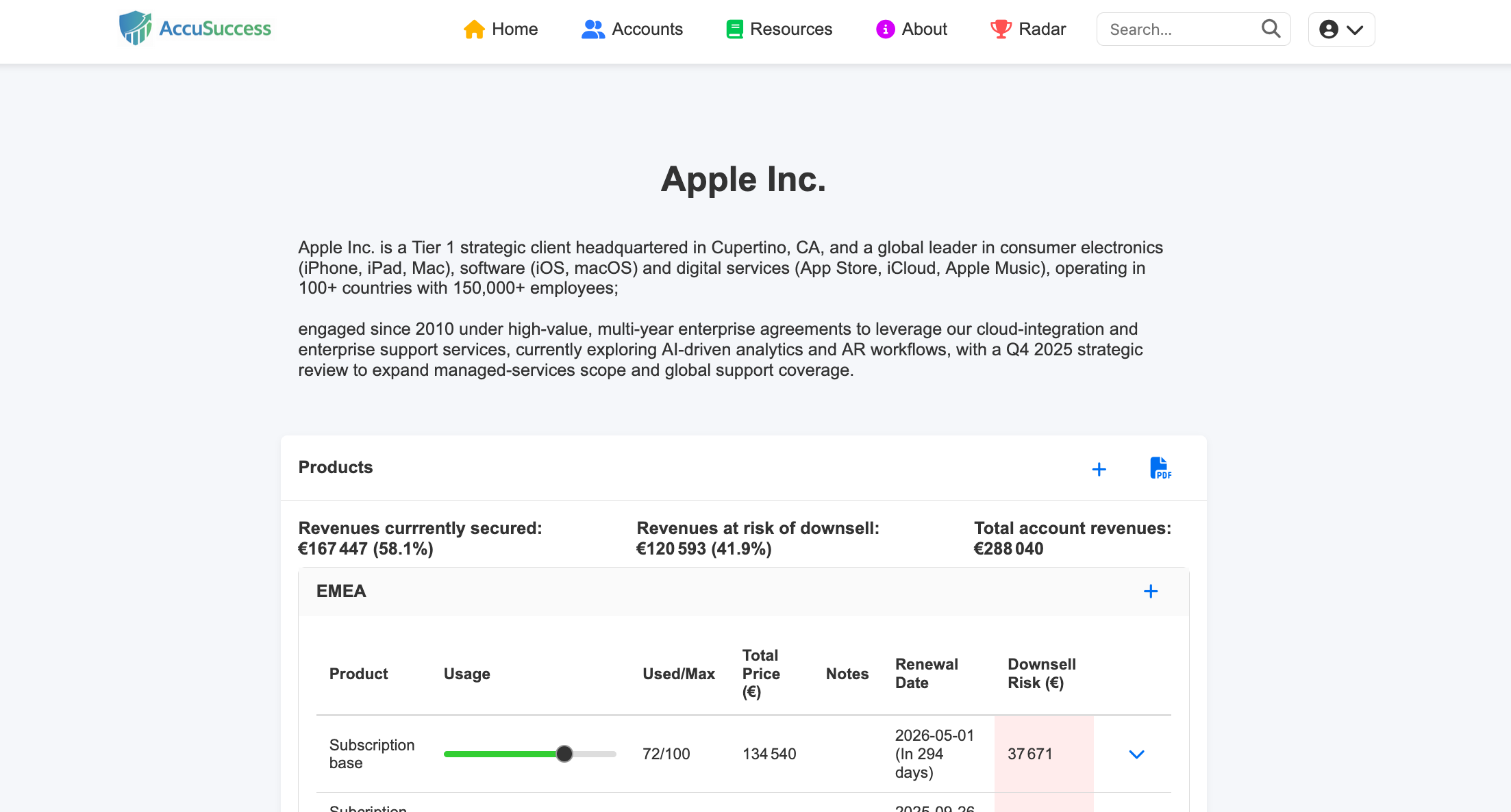Add a product to the EMEA region
Viewport: 1511px width, 812px height.
coord(1151,592)
